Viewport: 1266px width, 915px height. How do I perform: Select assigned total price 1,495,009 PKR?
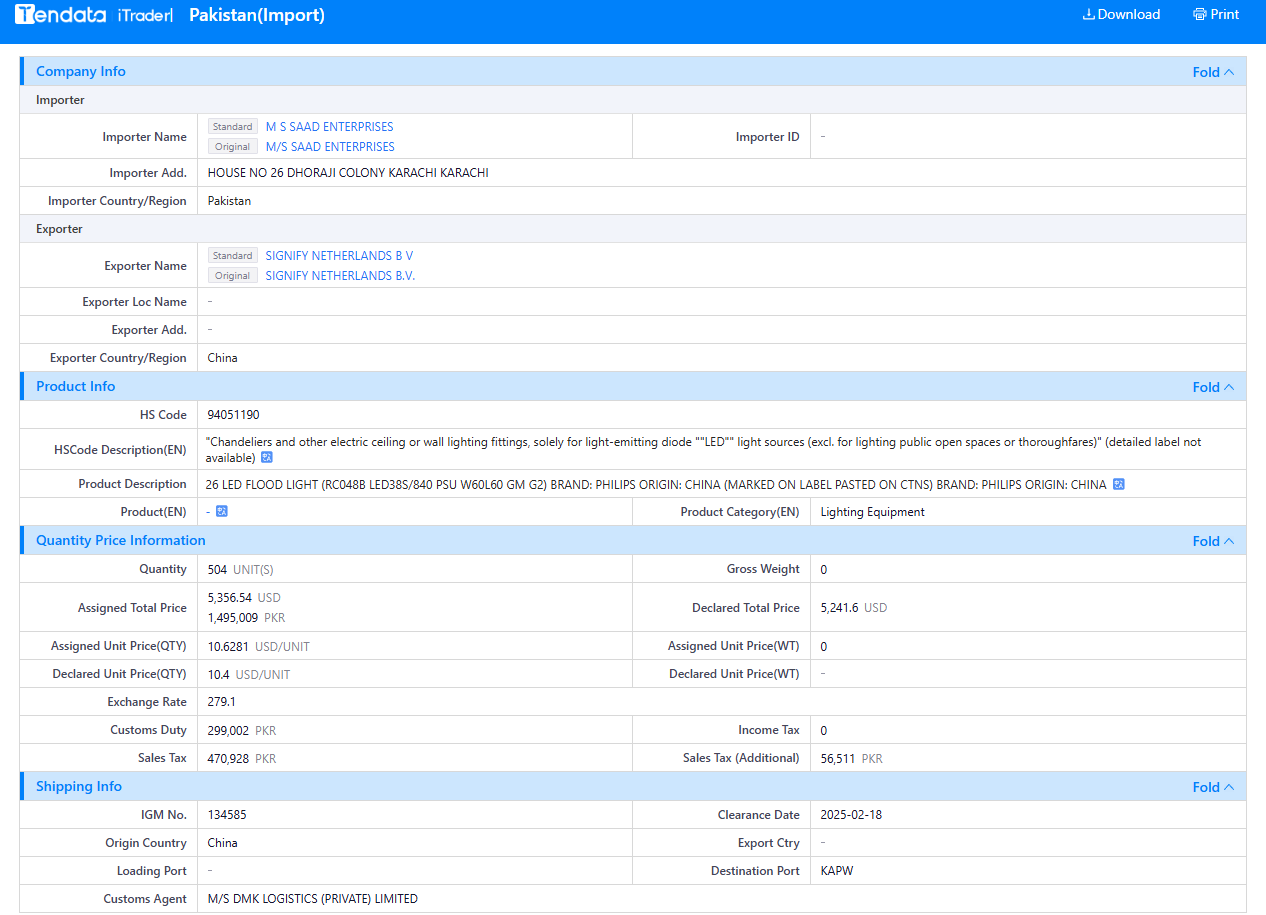tap(246, 618)
